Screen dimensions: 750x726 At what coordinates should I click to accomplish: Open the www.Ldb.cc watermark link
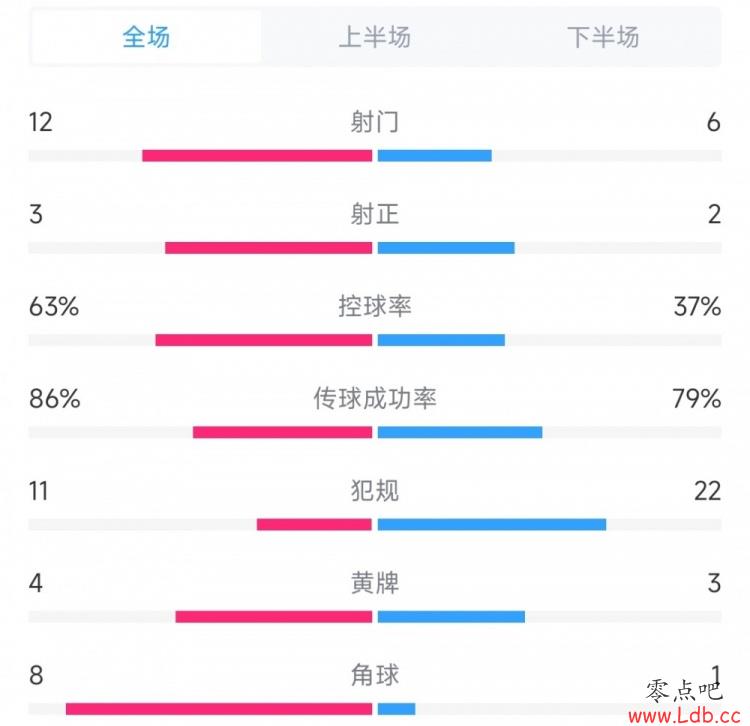pyautogui.click(x=684, y=715)
